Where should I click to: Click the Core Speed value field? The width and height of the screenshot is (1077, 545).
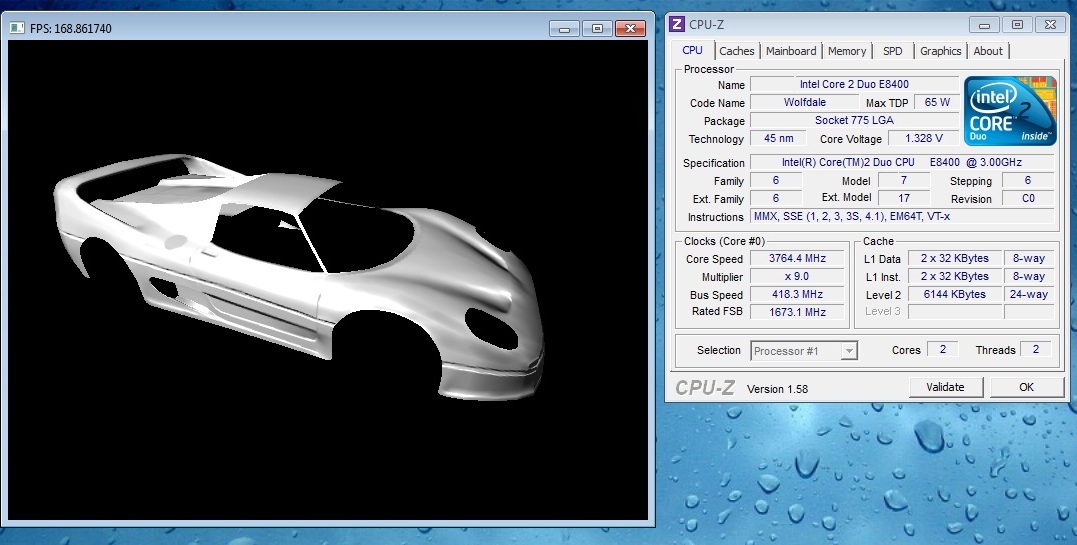point(797,259)
